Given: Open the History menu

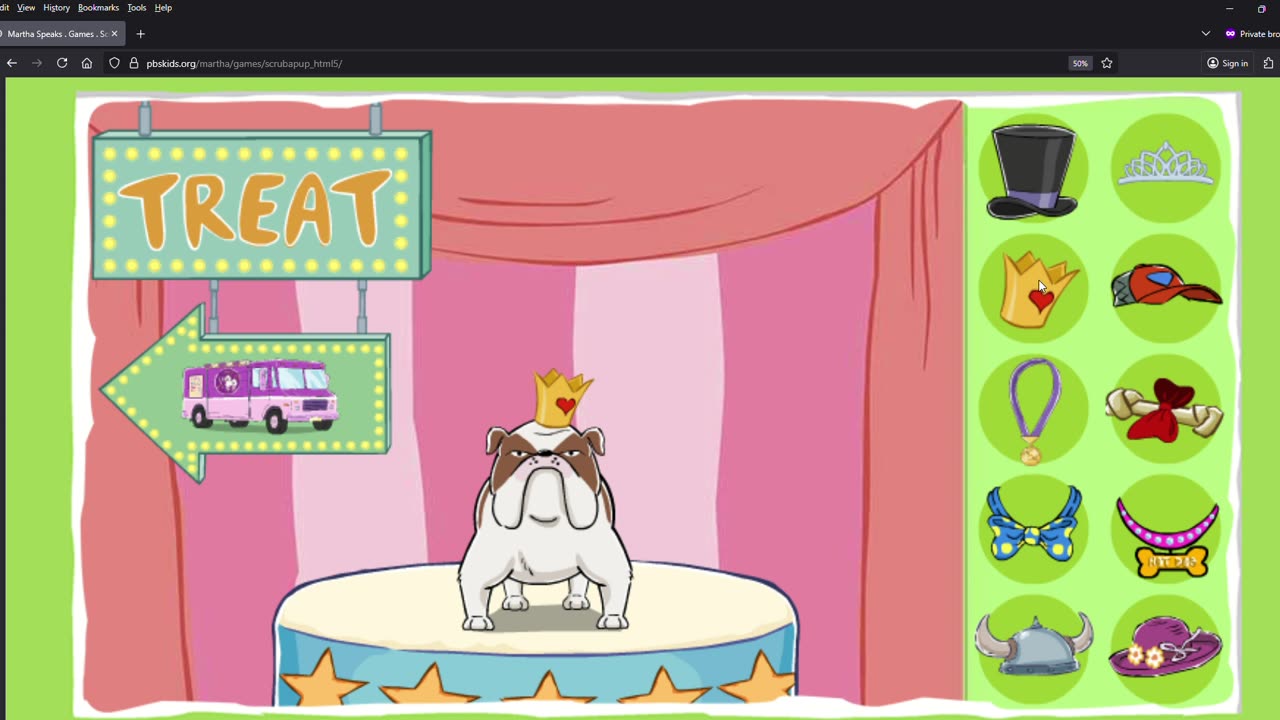Looking at the screenshot, I should 56,8.
